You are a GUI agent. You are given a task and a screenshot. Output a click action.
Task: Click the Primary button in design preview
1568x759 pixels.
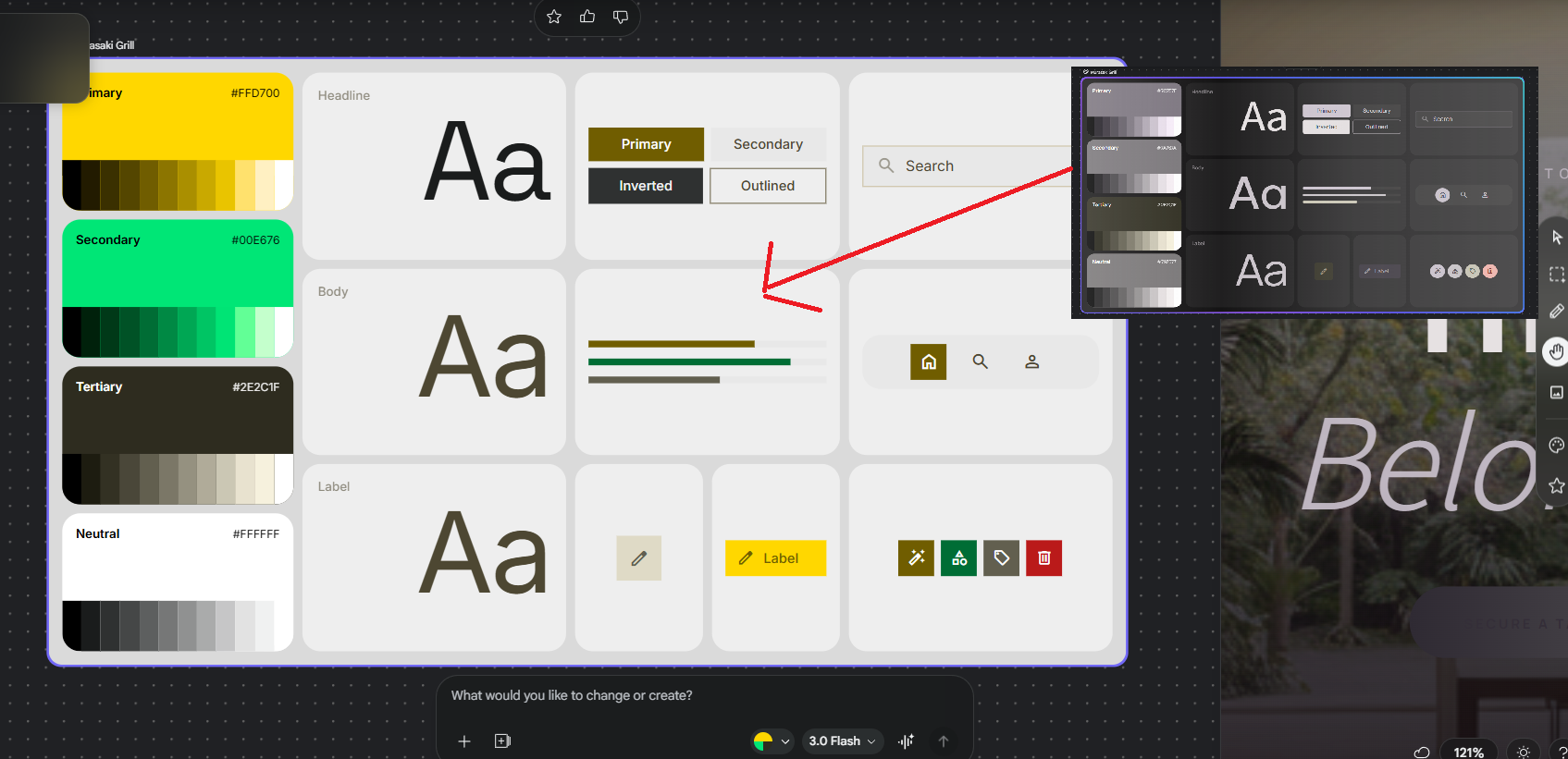coord(646,144)
